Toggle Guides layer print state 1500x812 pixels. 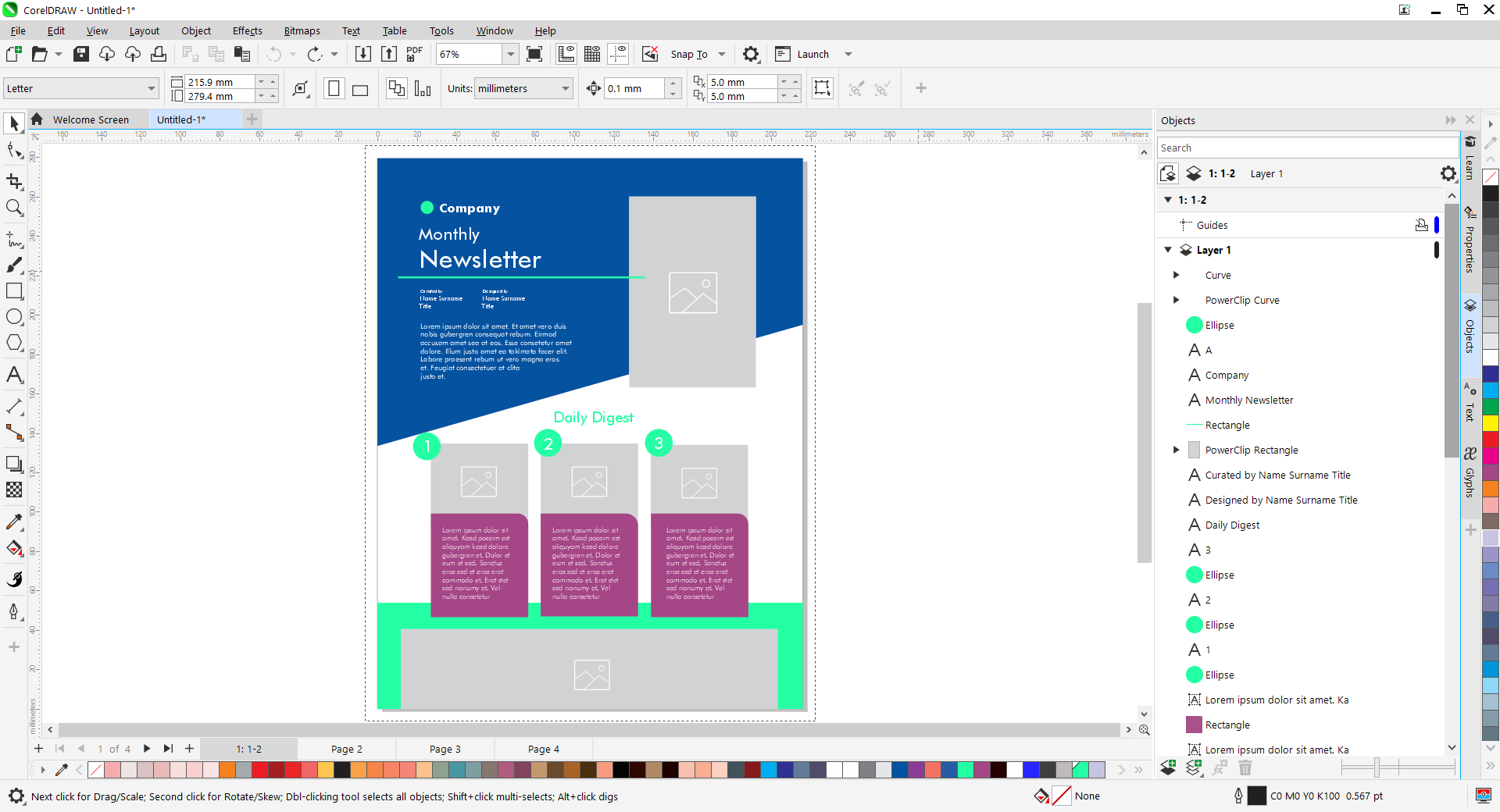click(x=1421, y=225)
